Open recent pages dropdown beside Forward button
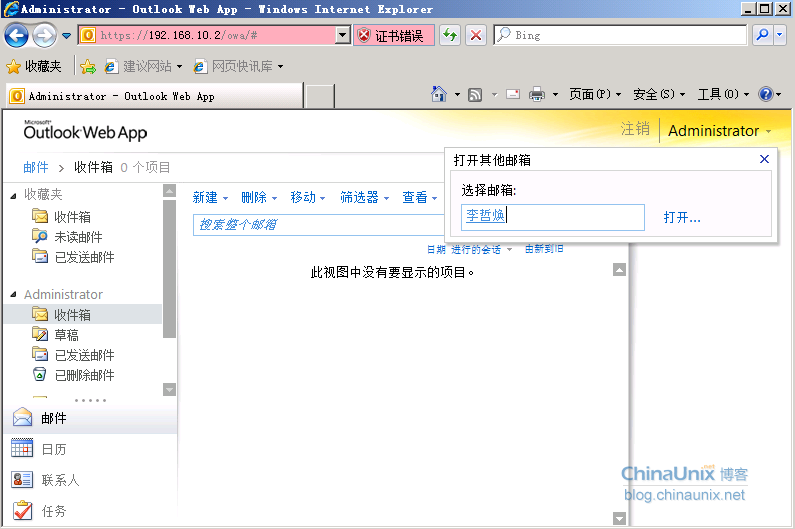The height and width of the screenshot is (529, 795). 66,36
